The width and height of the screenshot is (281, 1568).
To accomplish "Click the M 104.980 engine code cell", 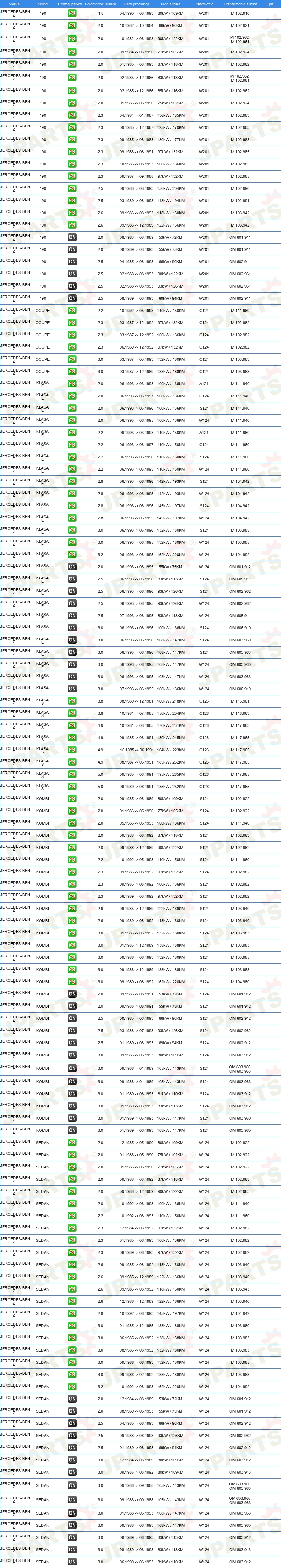I will click(240, 982).
